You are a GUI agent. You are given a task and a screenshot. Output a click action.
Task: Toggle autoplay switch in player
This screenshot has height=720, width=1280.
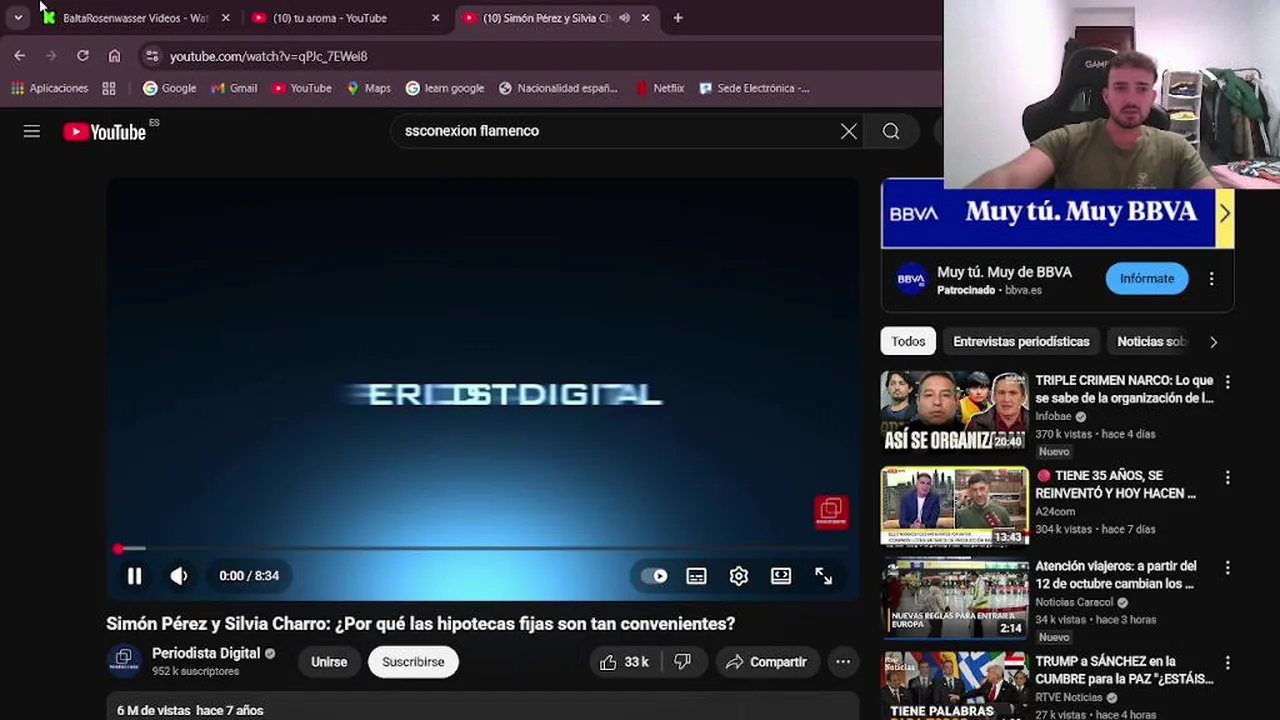654,576
